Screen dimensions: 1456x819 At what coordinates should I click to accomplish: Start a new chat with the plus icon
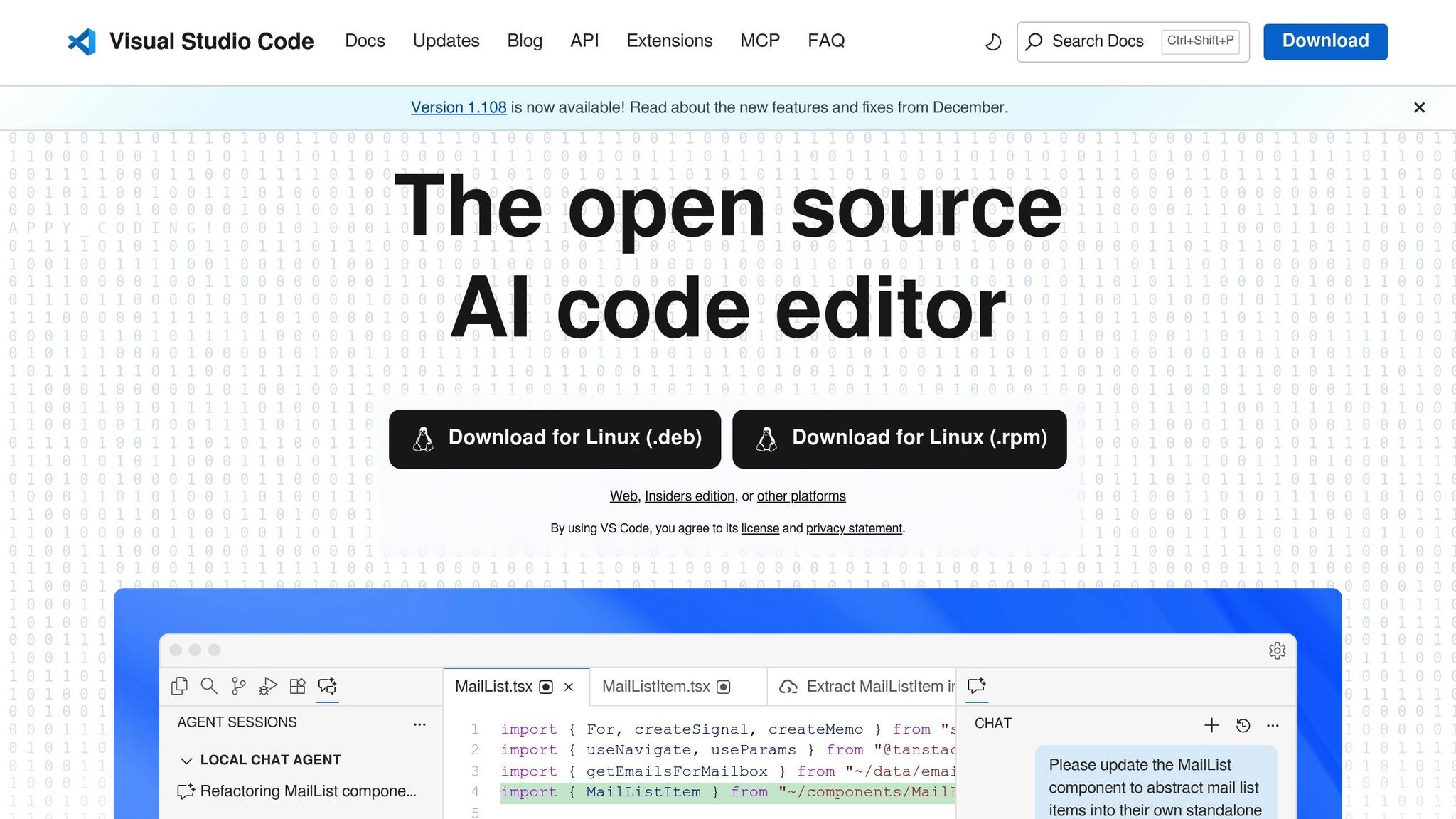[x=1212, y=725]
